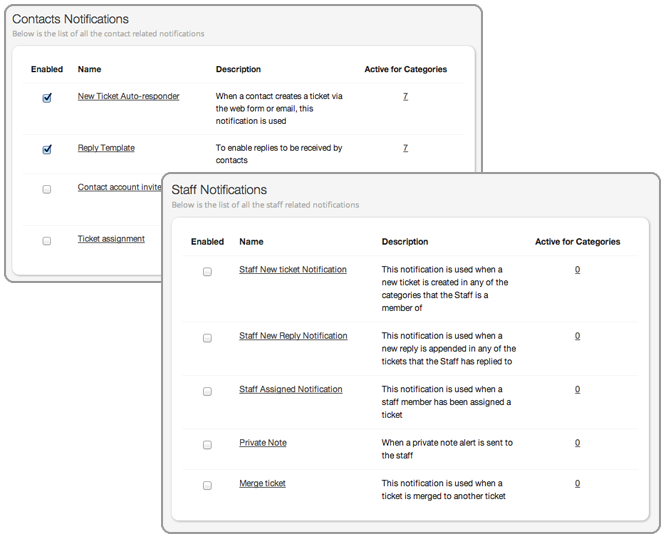The image size is (666, 539).
Task: Disable the New Ticket Auto-responder checkbox
Action: tap(47, 98)
